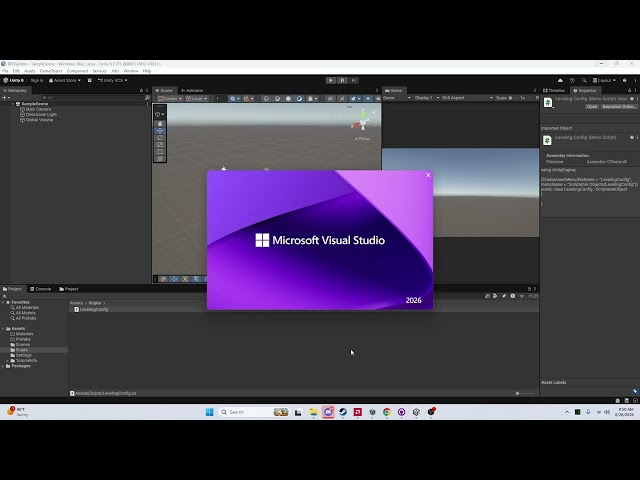
Task: Select the Rotate tool in Scene overlay
Action: coord(160,138)
